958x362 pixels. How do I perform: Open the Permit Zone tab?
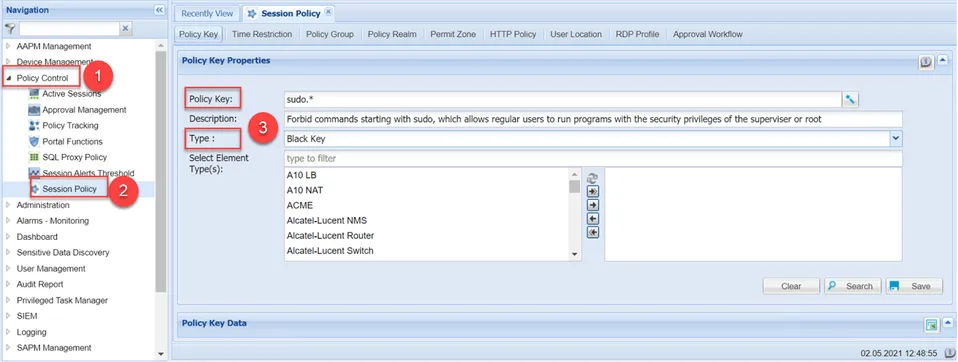(x=453, y=34)
